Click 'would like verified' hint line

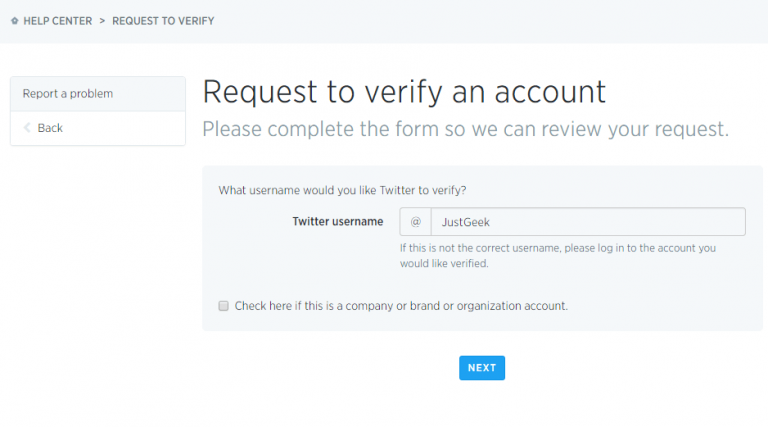tap(444, 263)
